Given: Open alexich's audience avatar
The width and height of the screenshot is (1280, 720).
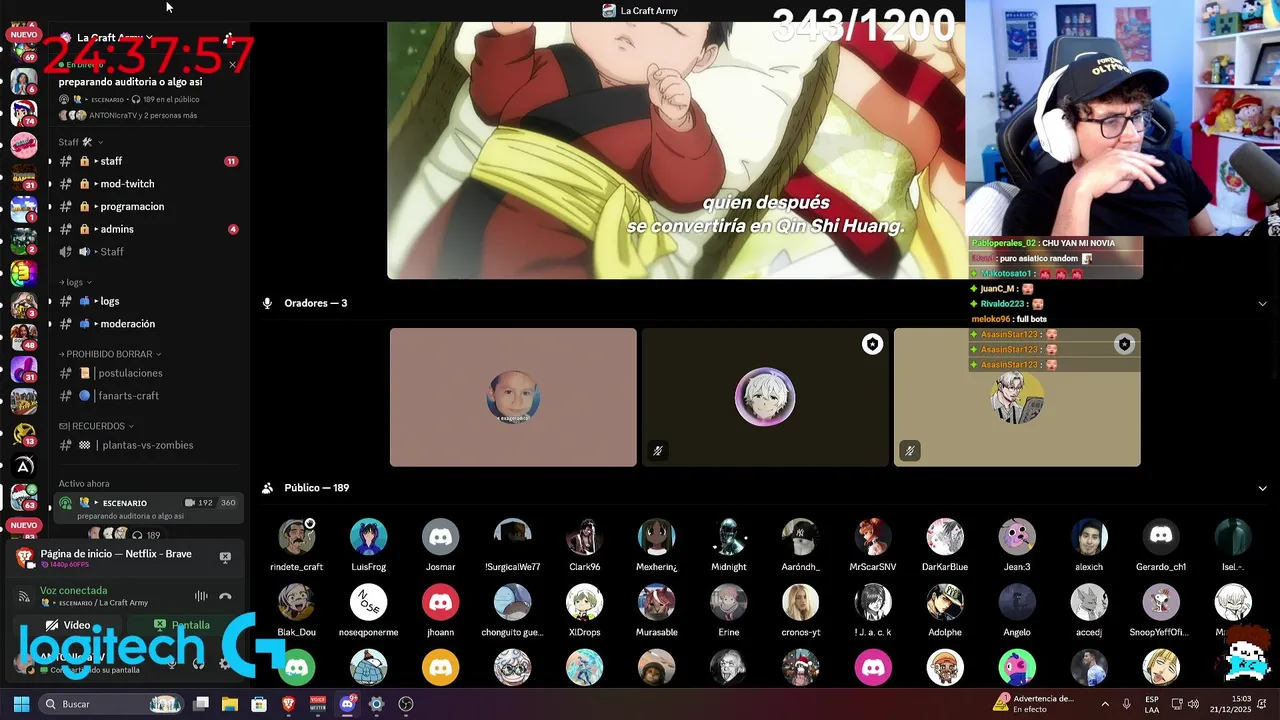Looking at the screenshot, I should click(x=1089, y=537).
